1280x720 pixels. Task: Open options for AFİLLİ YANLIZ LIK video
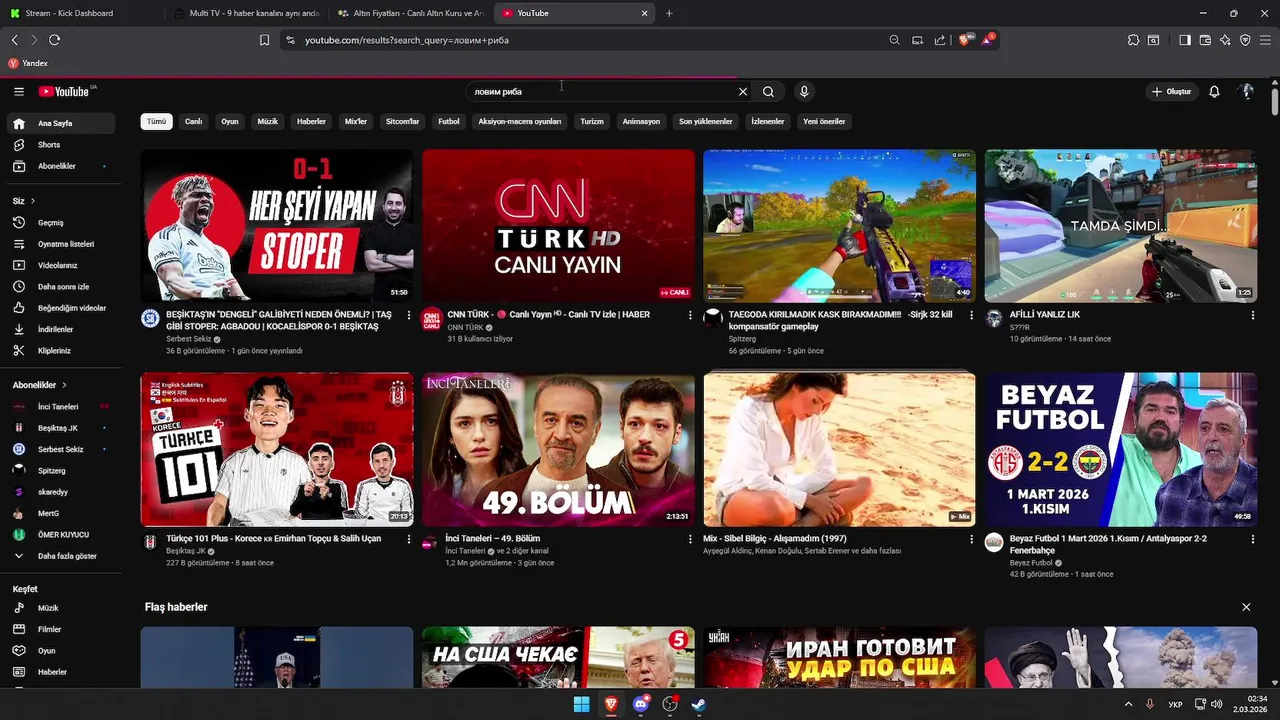[x=1253, y=315]
